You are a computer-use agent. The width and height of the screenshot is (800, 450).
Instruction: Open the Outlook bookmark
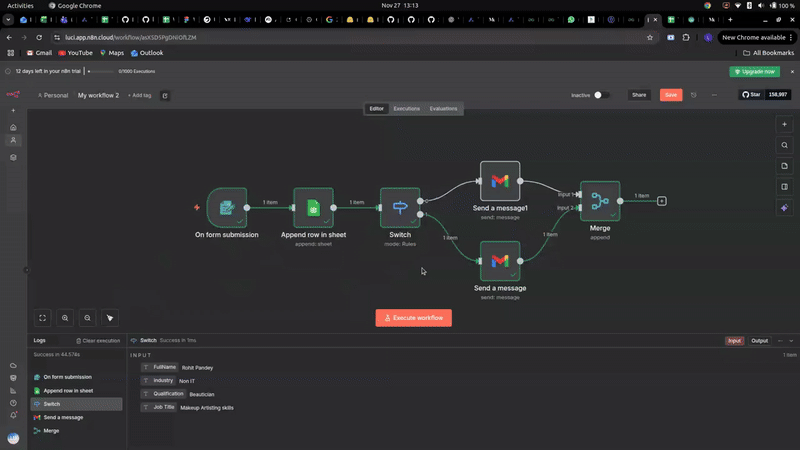147,53
